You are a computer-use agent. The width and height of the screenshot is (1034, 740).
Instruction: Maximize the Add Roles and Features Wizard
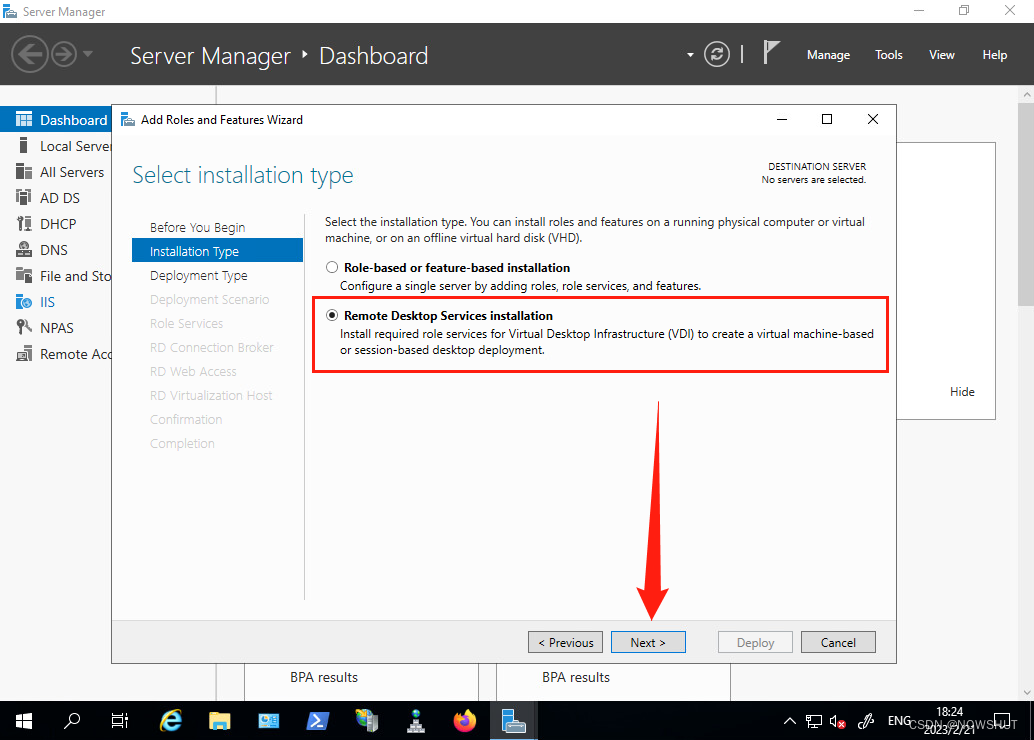[827, 119]
